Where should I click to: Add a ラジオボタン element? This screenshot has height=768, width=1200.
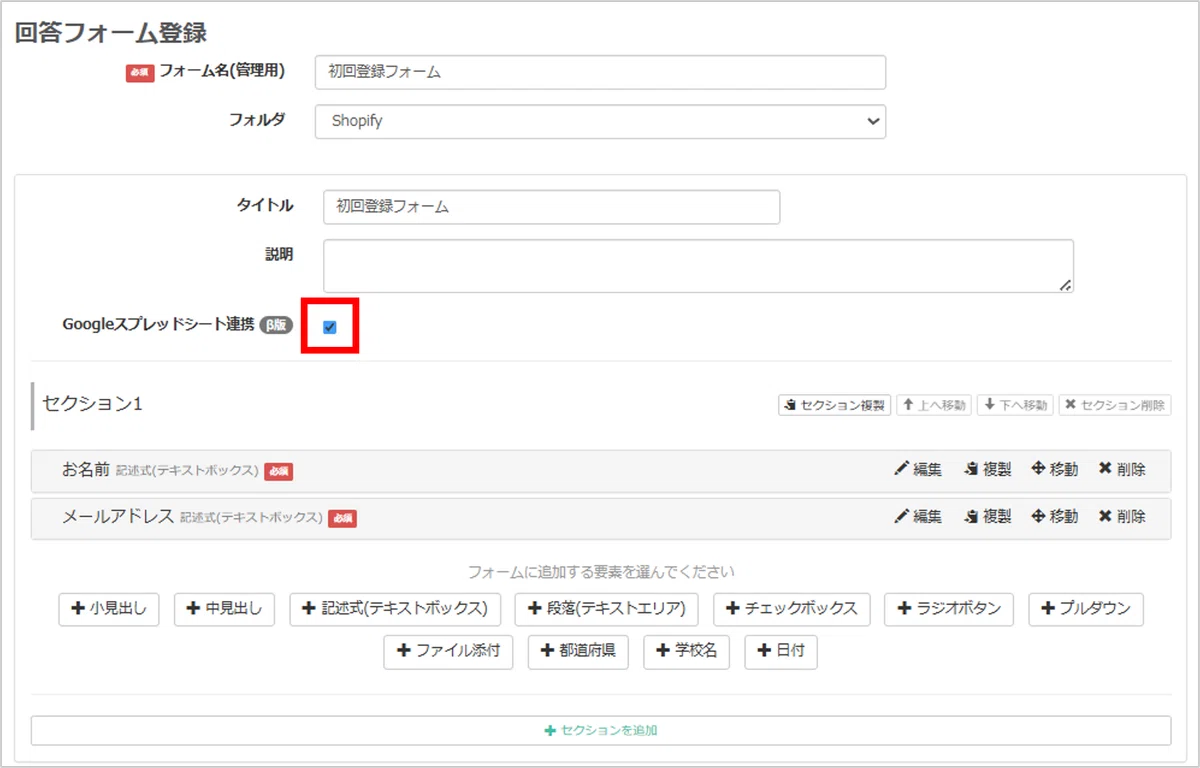949,609
